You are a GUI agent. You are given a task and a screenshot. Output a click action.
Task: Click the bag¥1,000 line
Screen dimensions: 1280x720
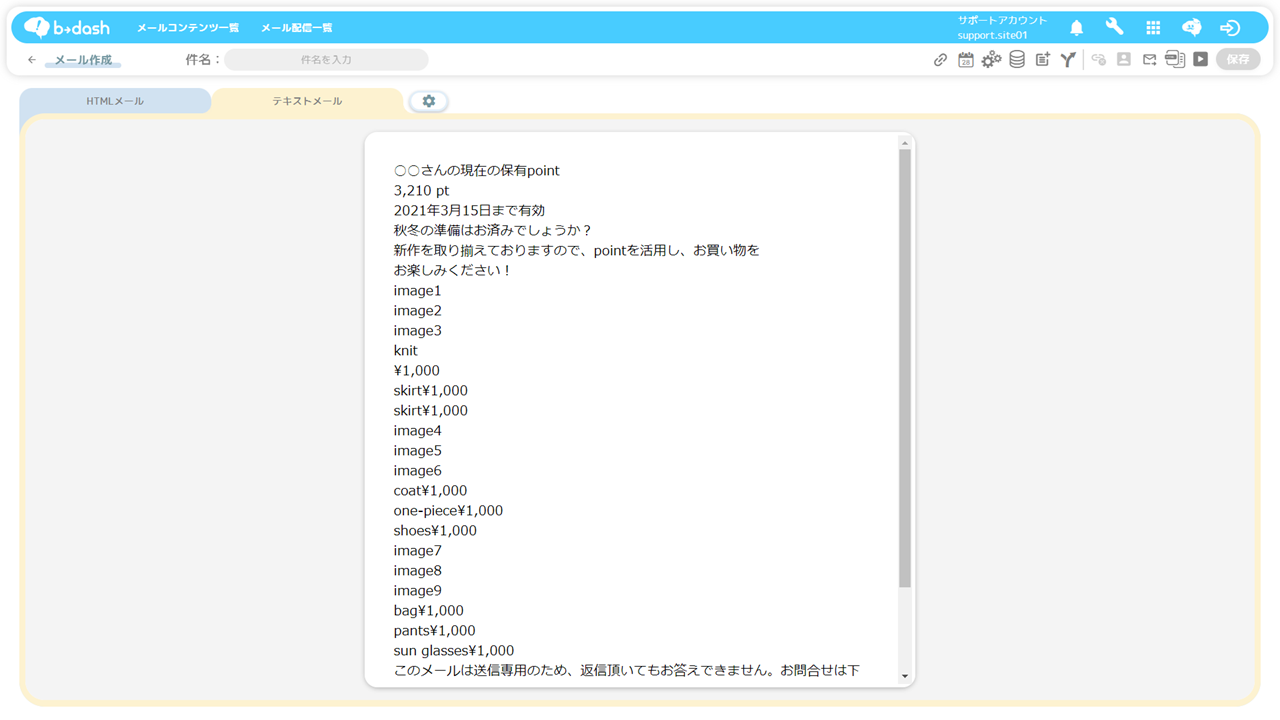428,611
